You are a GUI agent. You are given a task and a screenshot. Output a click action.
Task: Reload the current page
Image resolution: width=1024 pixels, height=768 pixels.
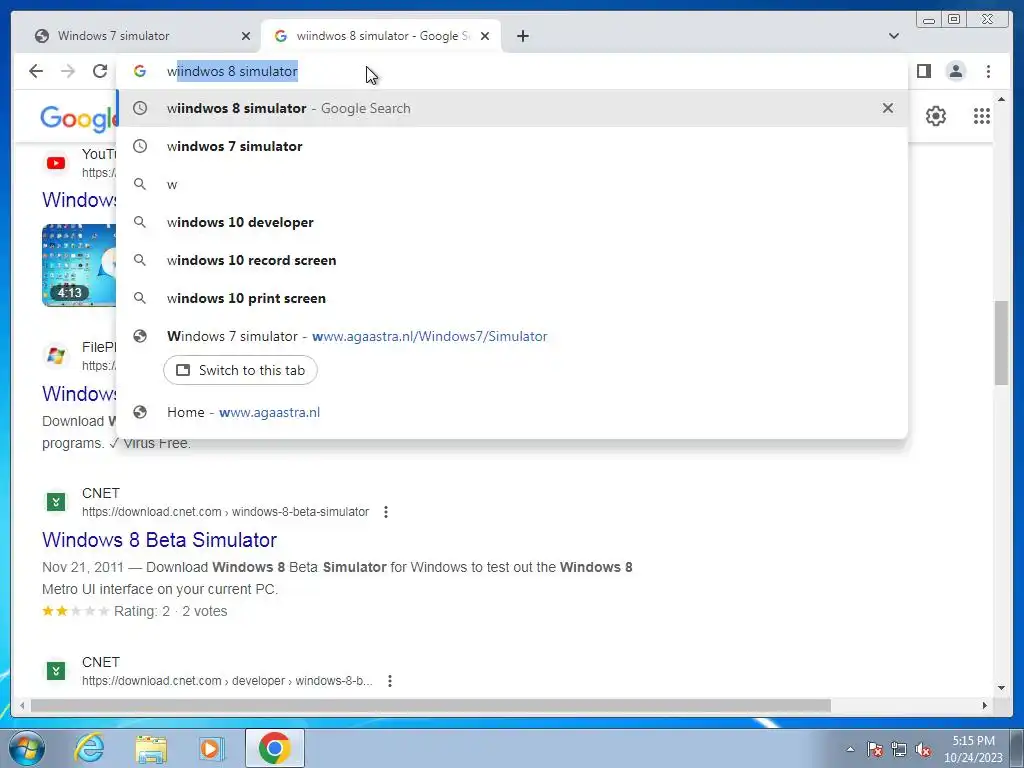(x=99, y=71)
